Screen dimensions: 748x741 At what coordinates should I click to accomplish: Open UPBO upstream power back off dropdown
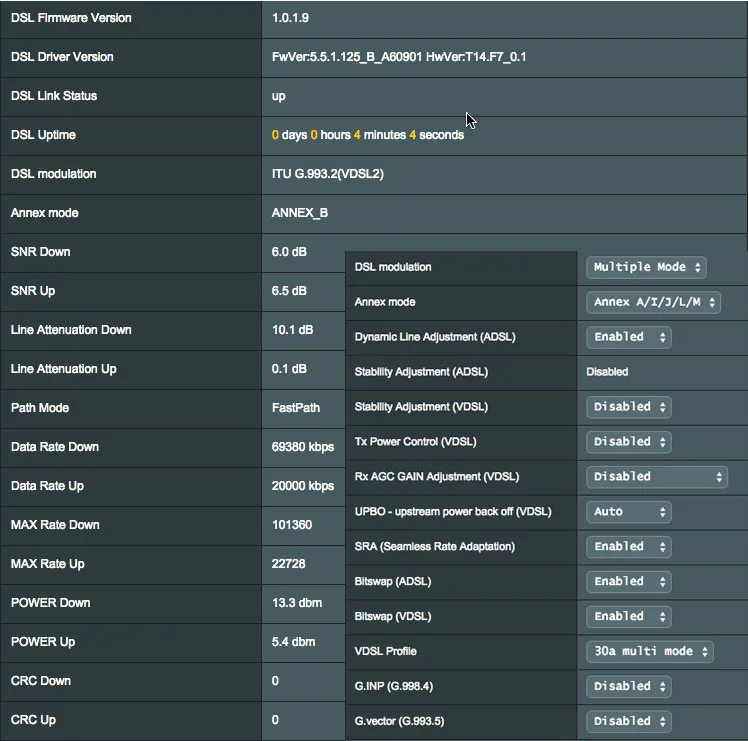tap(629, 511)
